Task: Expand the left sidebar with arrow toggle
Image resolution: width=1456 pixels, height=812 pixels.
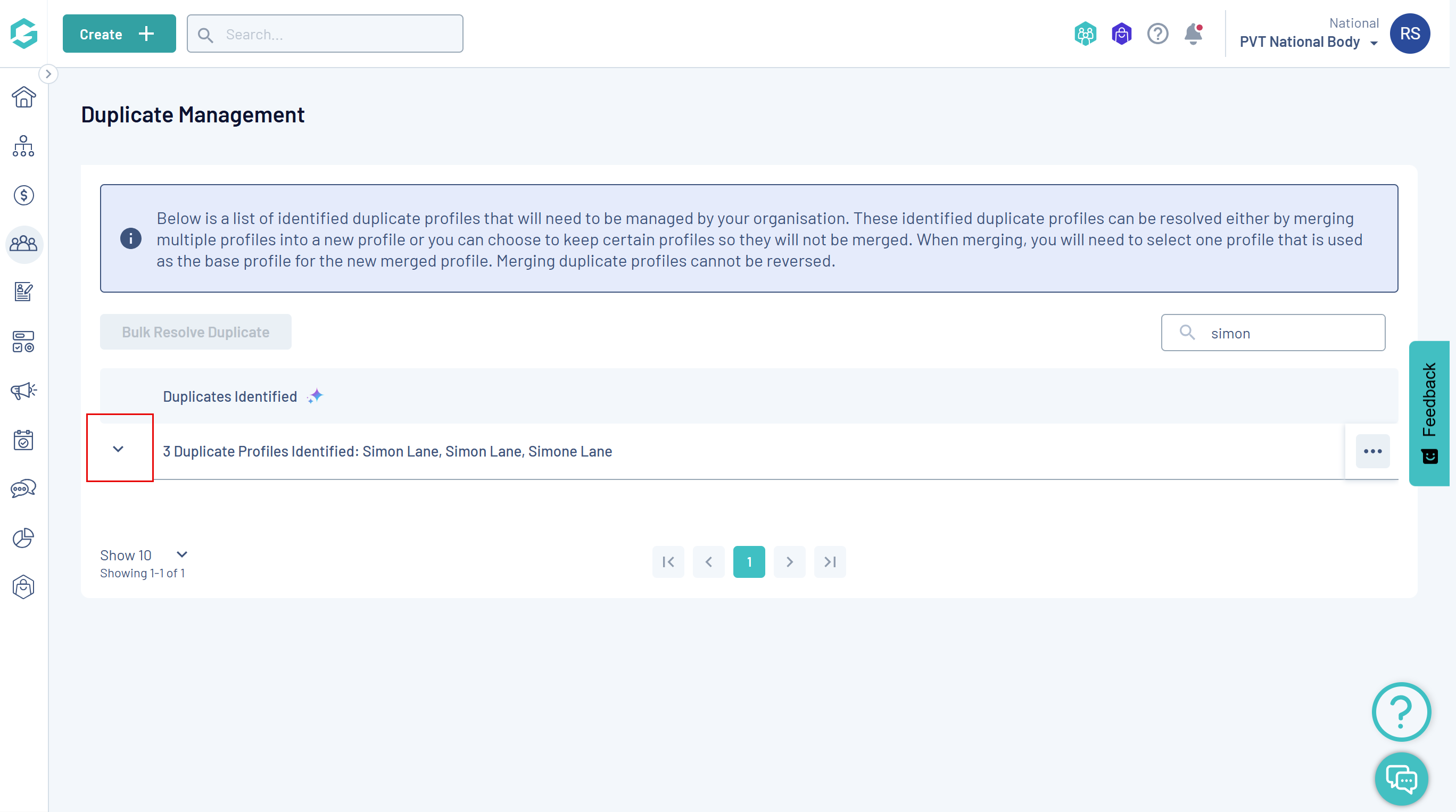Action: 48,73
